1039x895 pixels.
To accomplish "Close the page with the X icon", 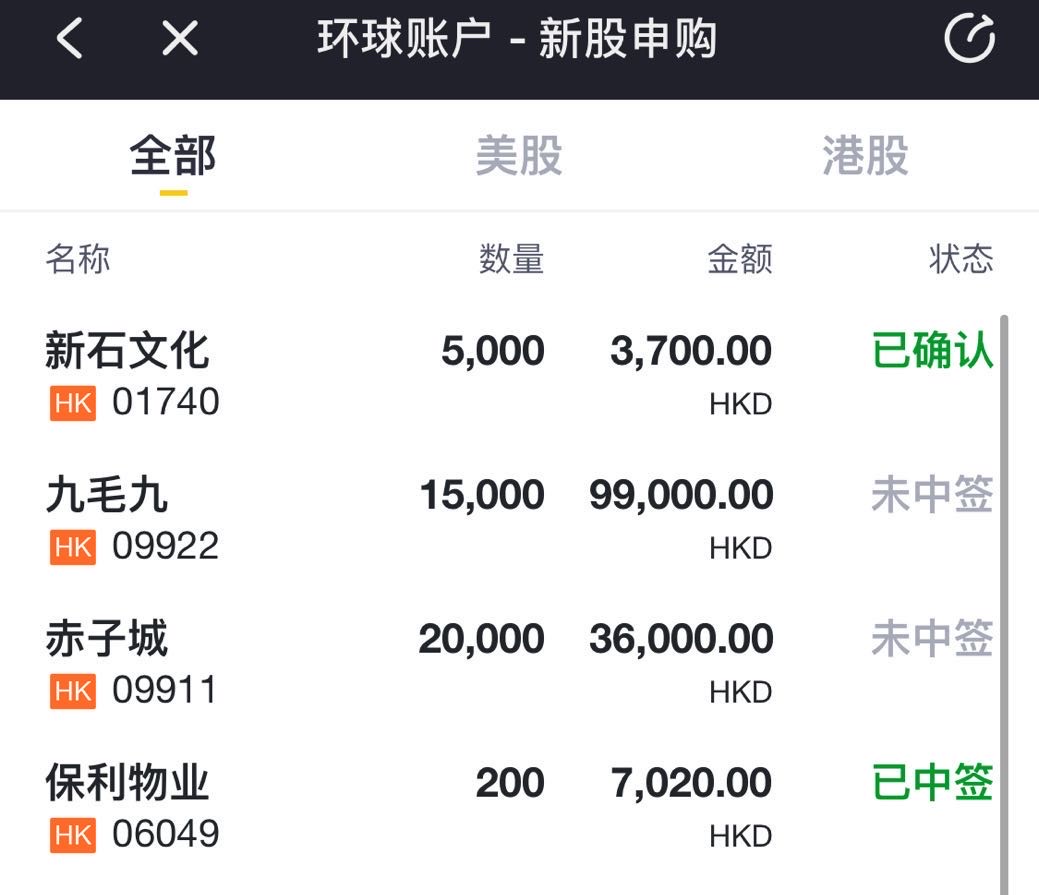I will (x=180, y=38).
